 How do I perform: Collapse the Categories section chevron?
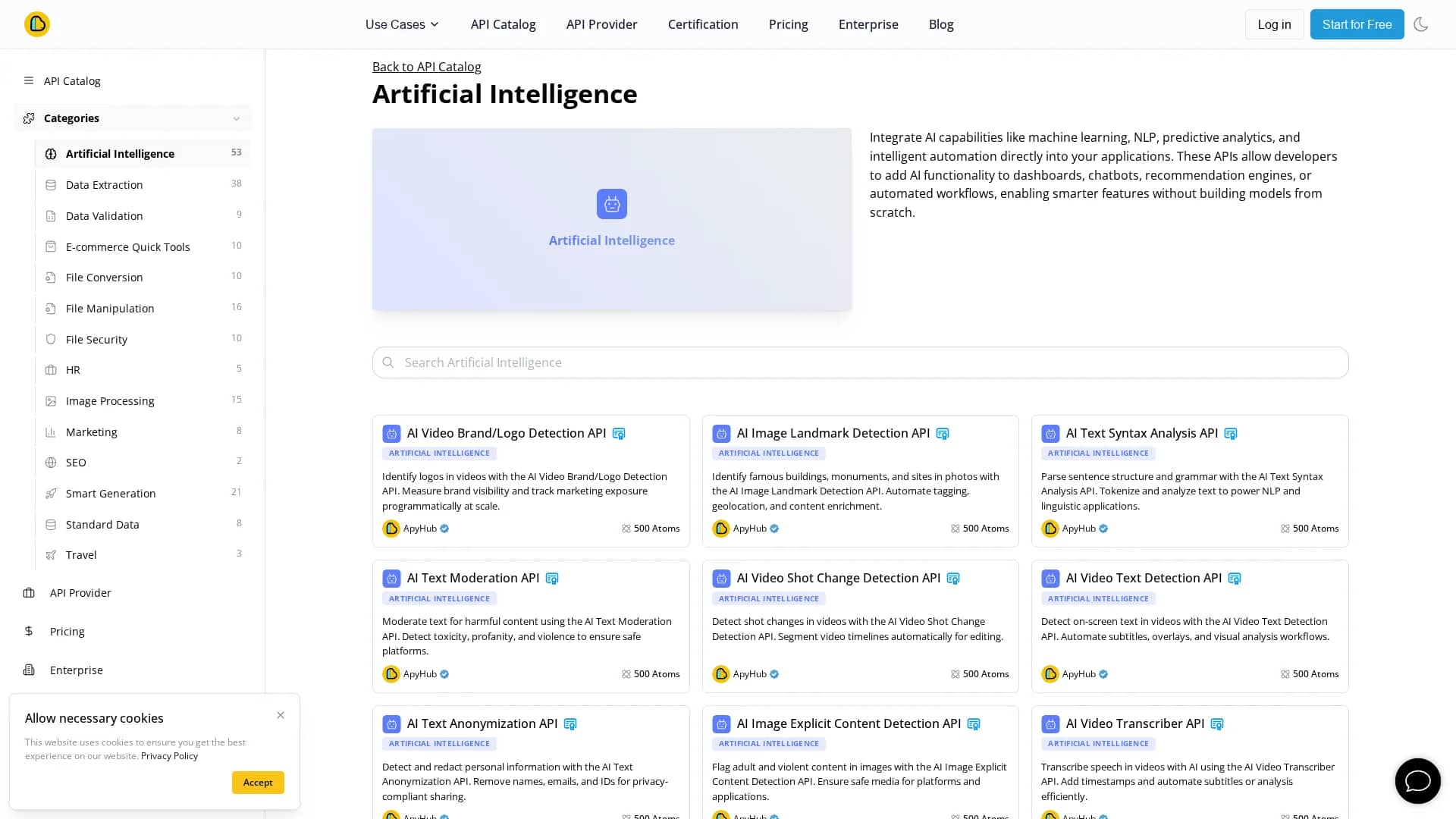[x=237, y=119]
